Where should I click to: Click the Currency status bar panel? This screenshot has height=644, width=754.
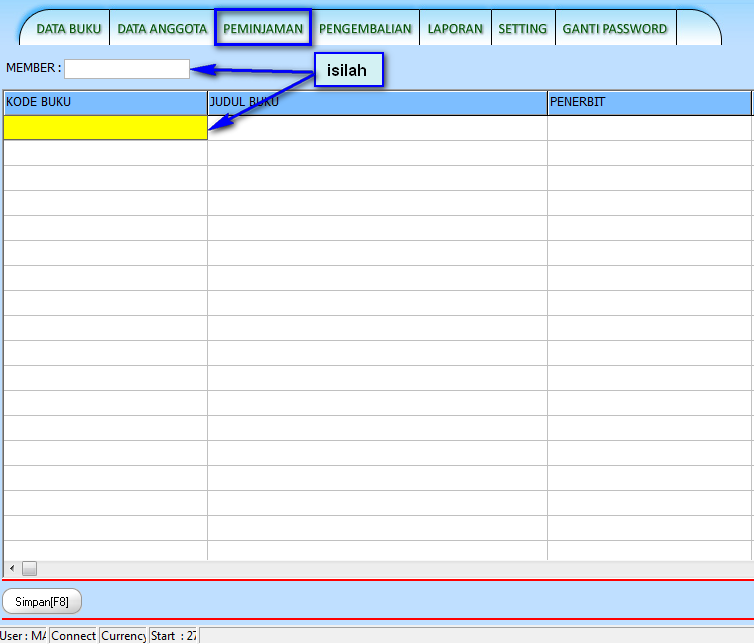click(124, 635)
